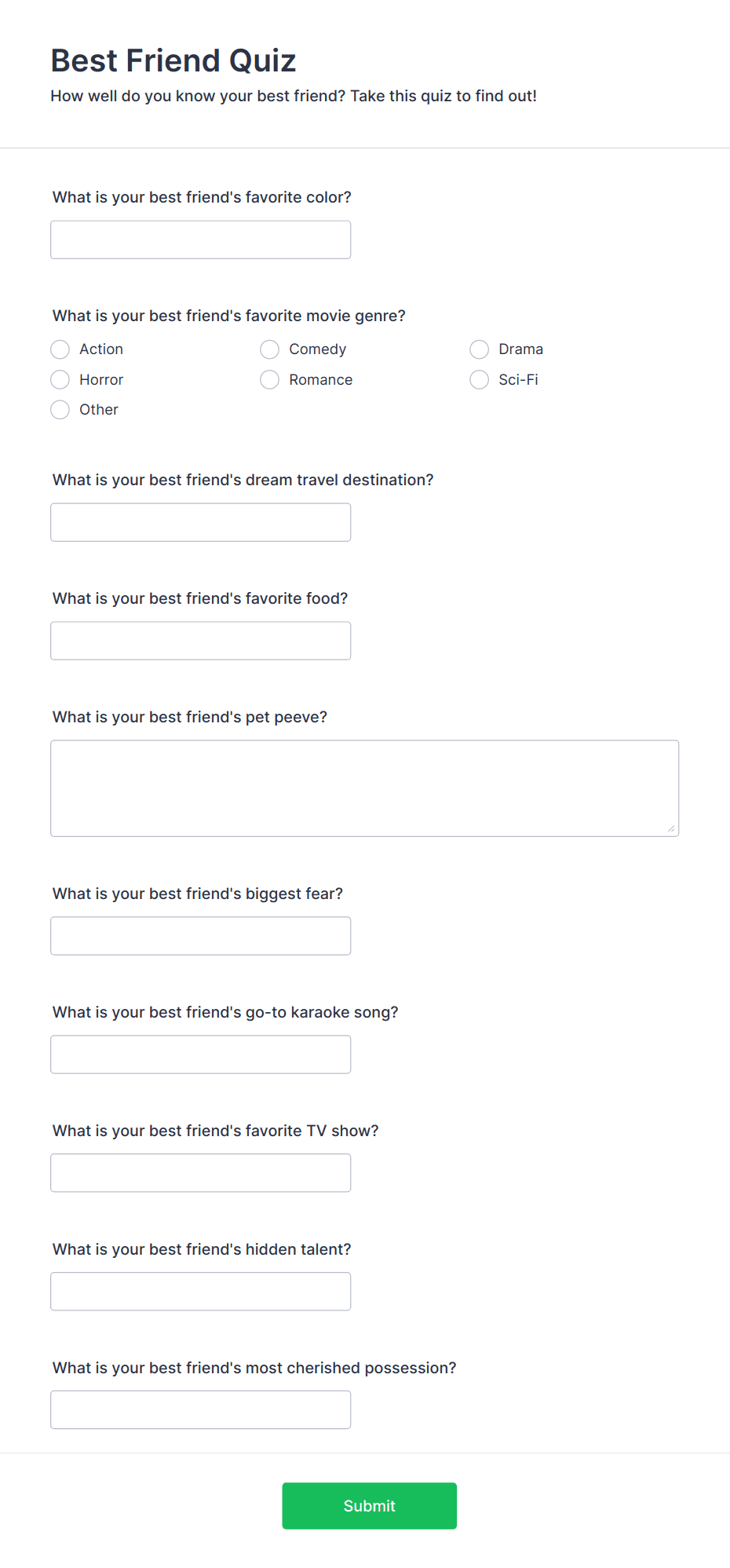Select the Action radio button
This screenshot has height=1568, width=730.
point(60,349)
